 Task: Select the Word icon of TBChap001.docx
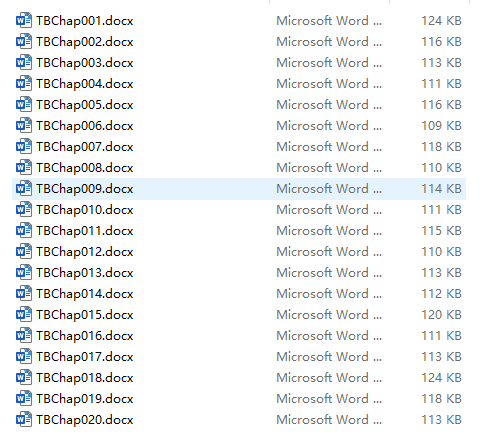click(x=24, y=21)
